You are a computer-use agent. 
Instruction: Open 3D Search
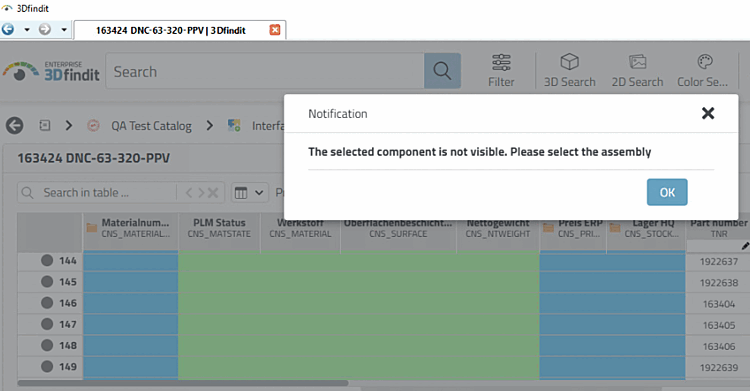tap(569, 71)
